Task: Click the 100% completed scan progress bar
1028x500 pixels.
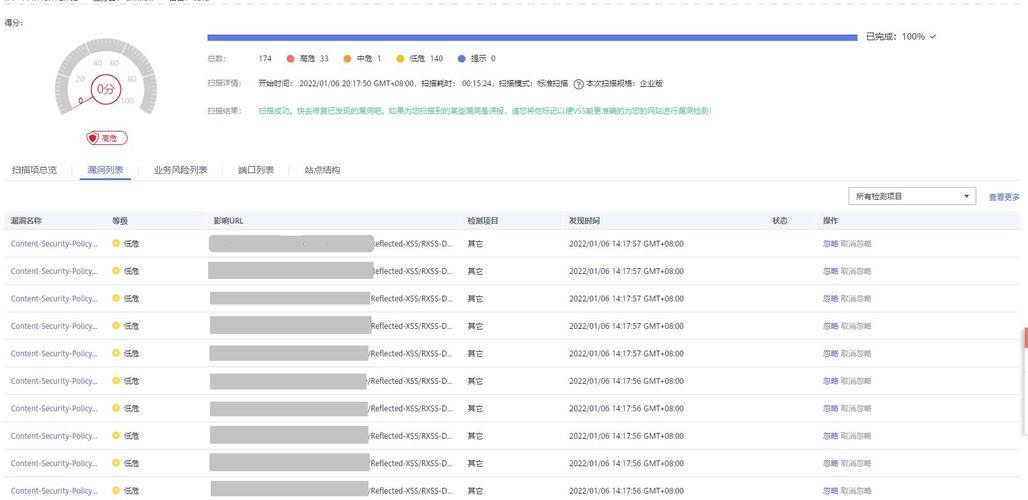Action: point(532,37)
